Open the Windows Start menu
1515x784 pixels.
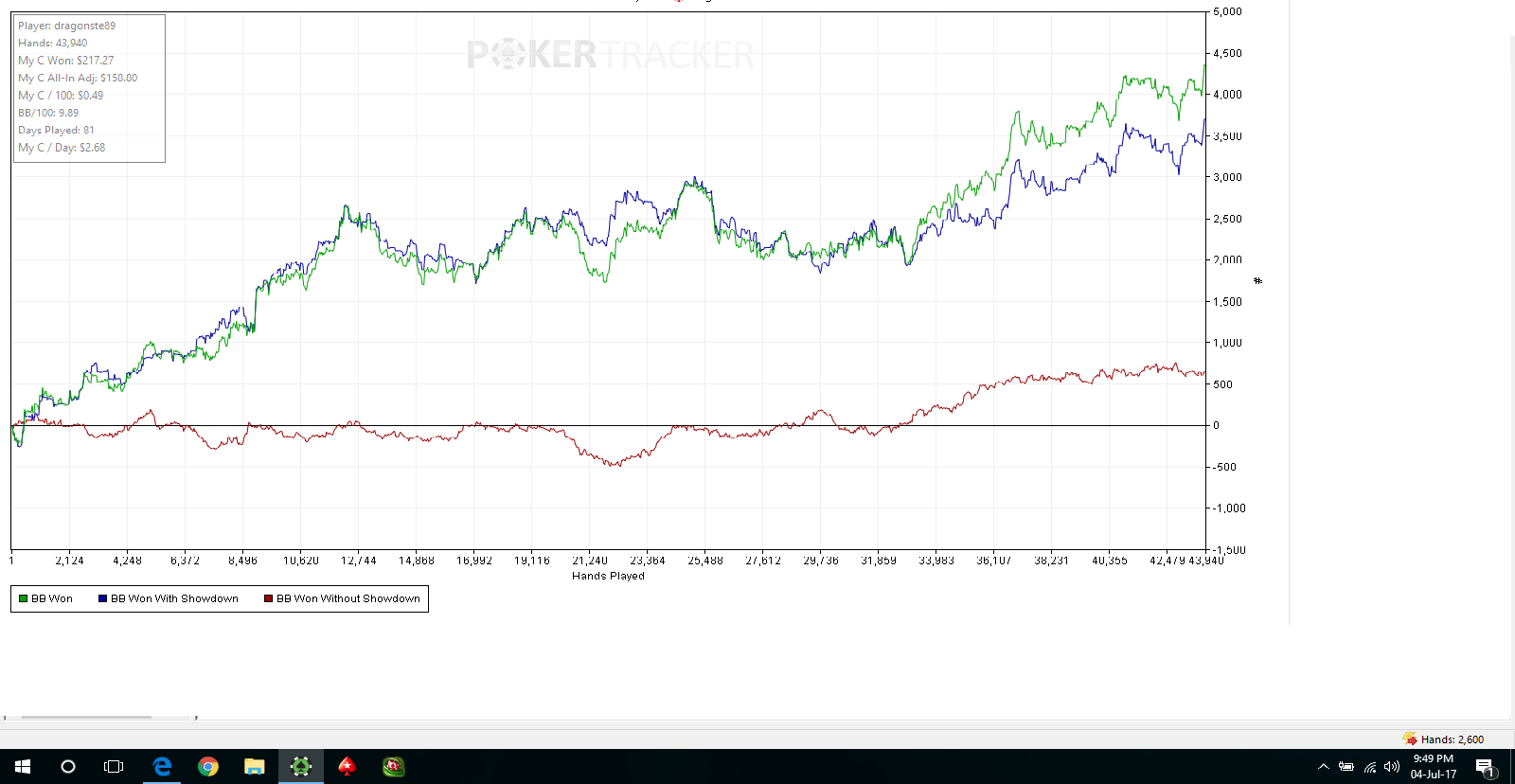point(23,767)
